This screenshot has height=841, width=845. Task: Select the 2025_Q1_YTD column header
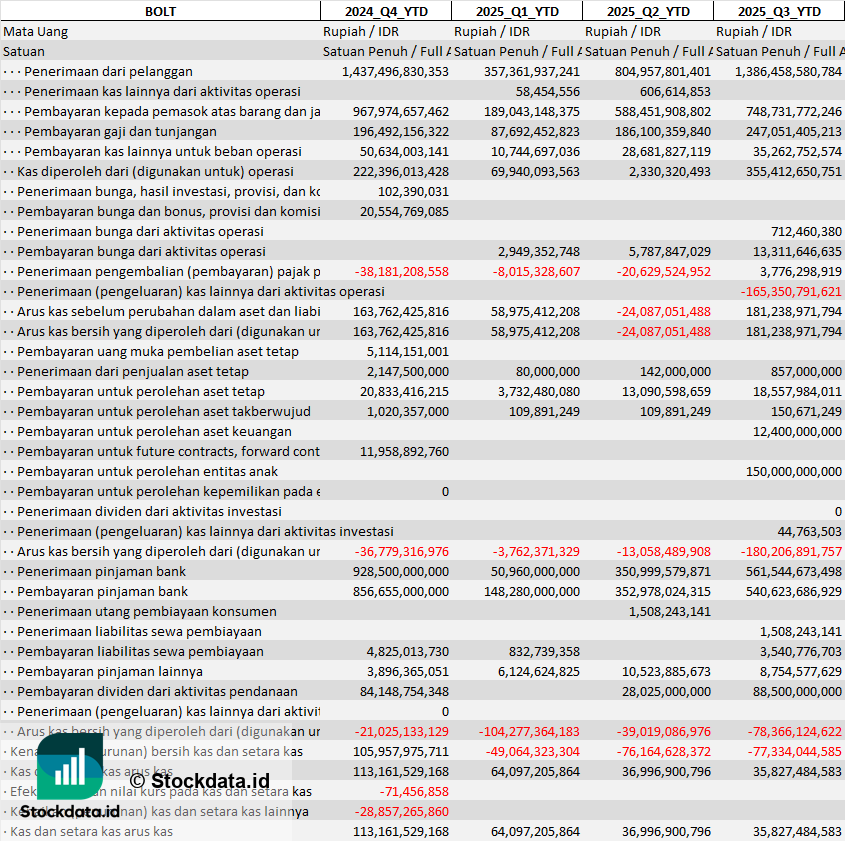click(517, 11)
